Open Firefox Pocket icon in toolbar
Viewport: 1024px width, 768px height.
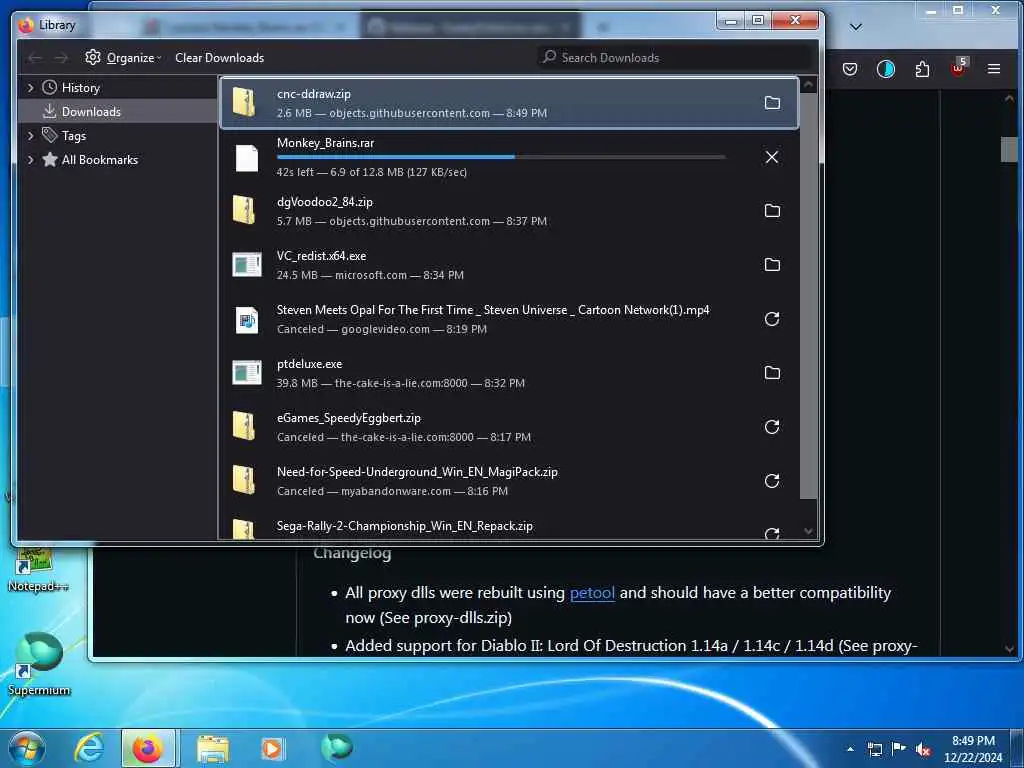coord(850,69)
